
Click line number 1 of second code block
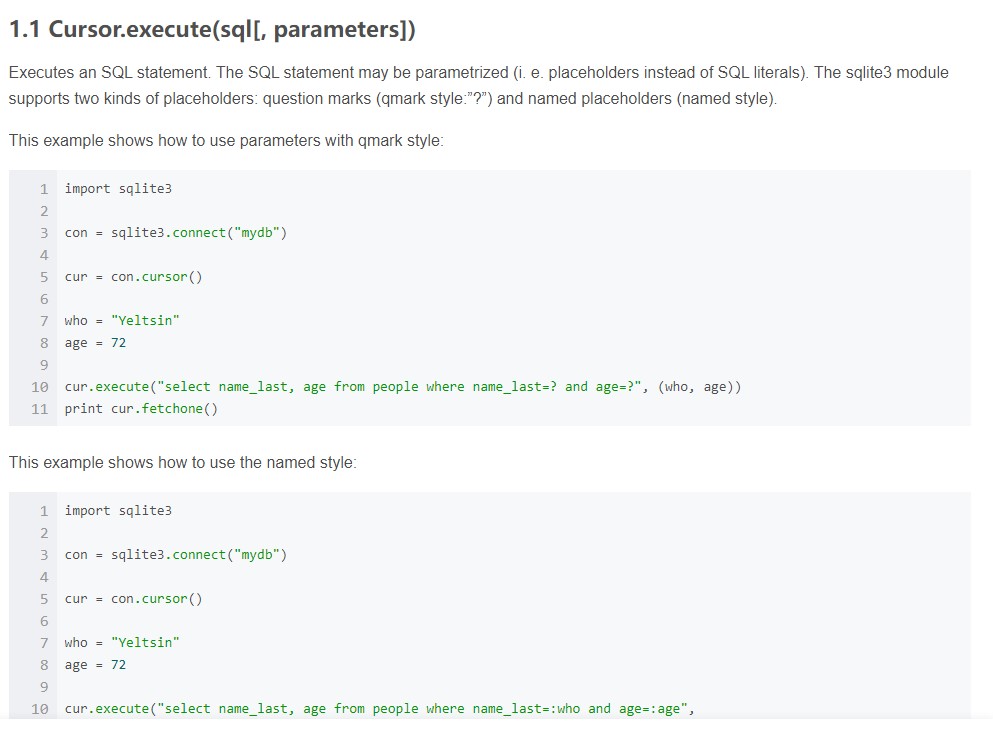(44, 511)
